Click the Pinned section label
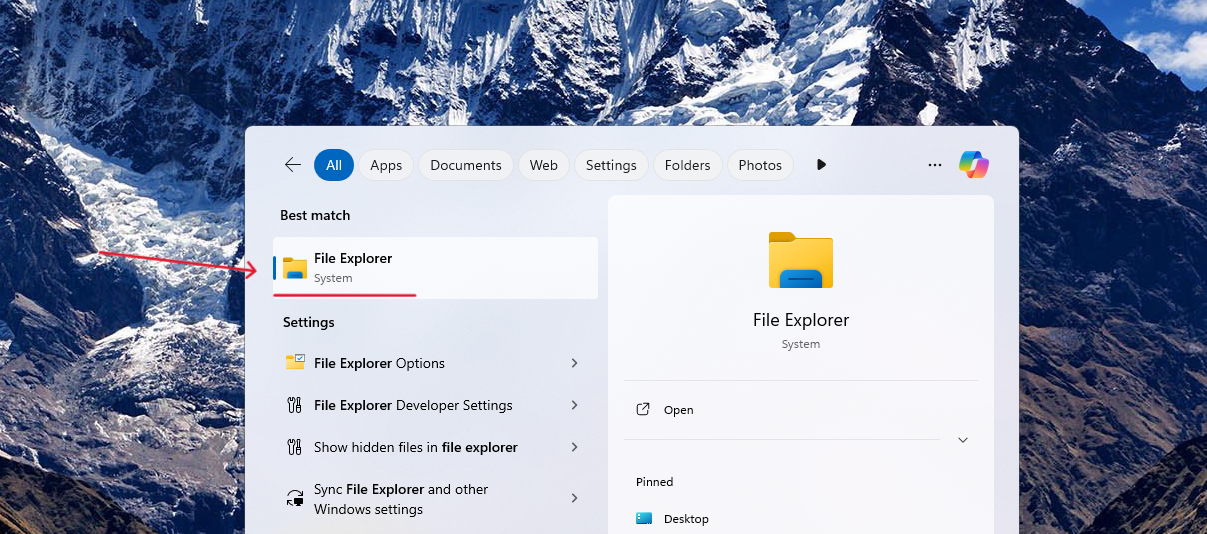This screenshot has width=1207, height=534. (655, 482)
